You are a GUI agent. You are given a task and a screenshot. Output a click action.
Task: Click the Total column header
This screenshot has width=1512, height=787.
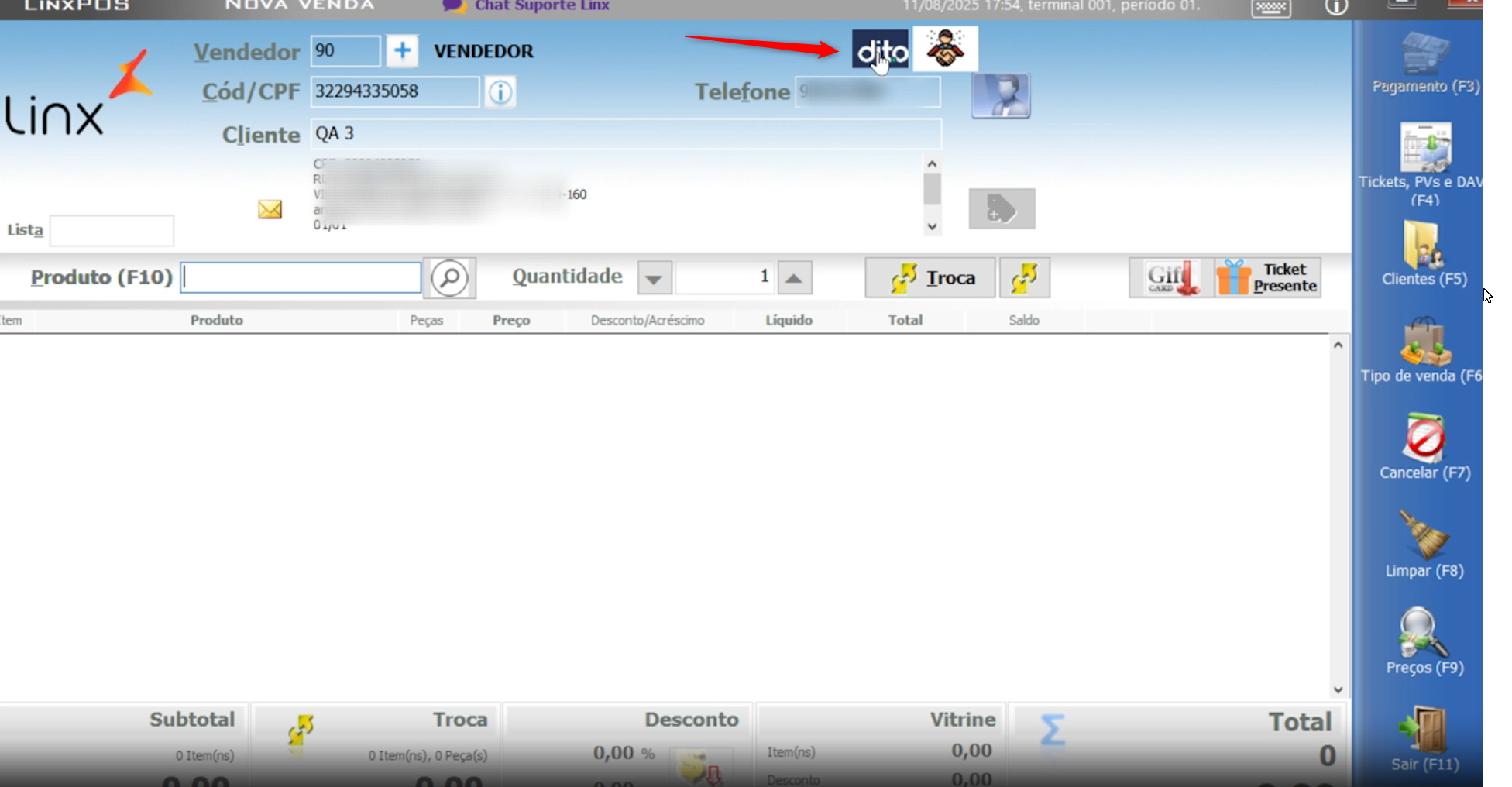click(x=905, y=320)
